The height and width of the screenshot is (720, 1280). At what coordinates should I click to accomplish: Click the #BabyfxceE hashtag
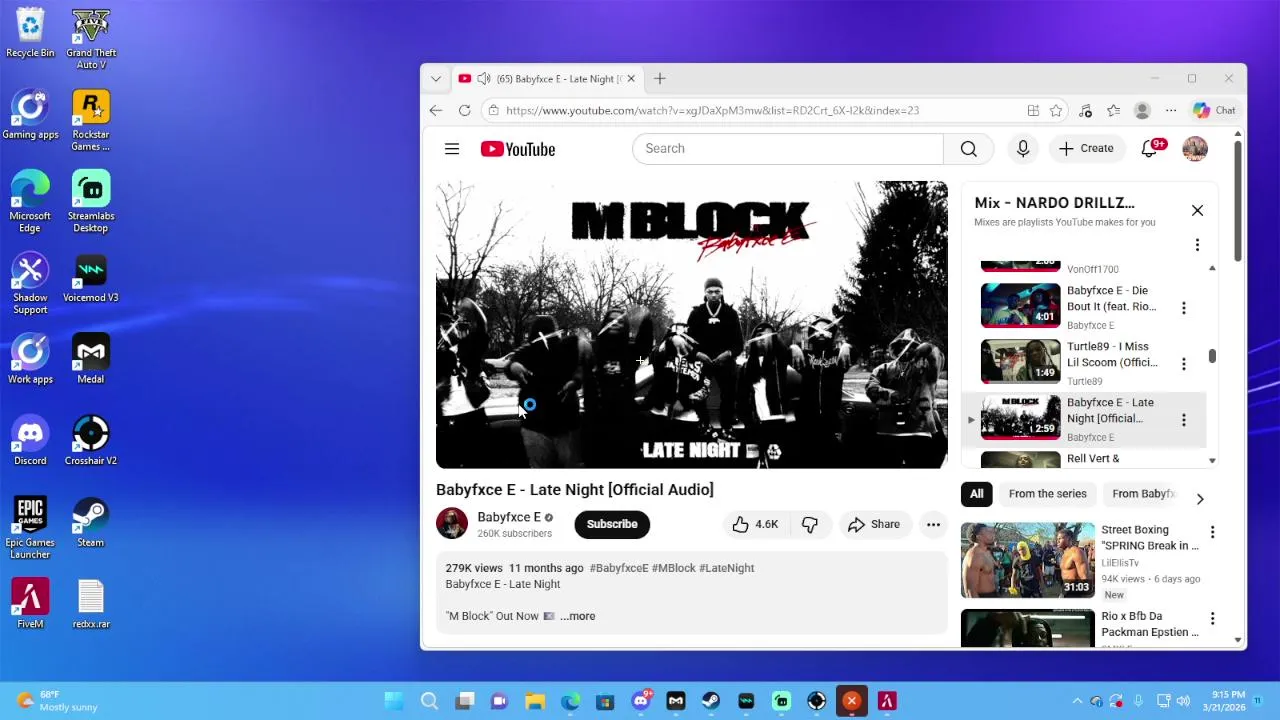[x=619, y=568]
